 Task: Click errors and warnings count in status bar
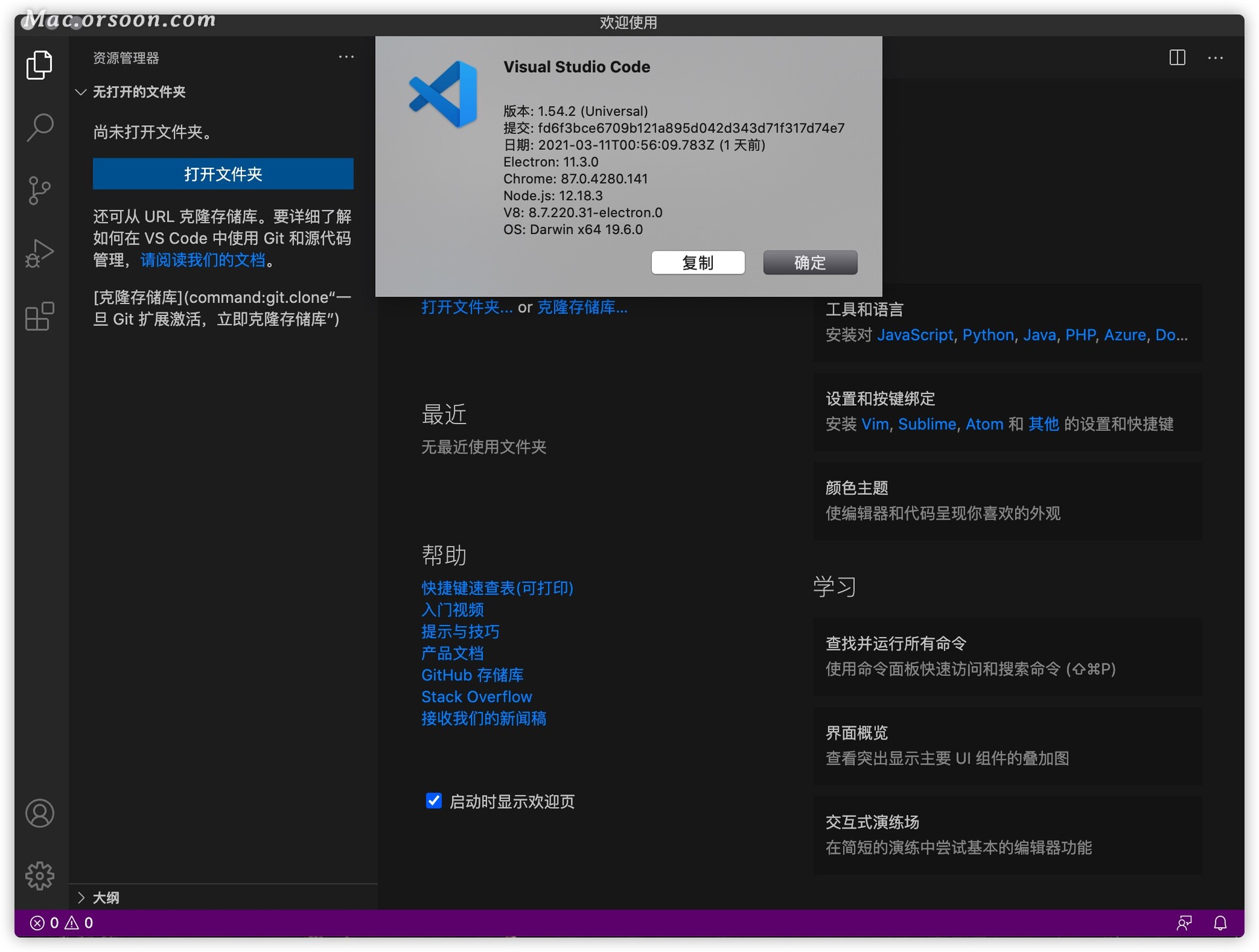pyautogui.click(x=62, y=923)
